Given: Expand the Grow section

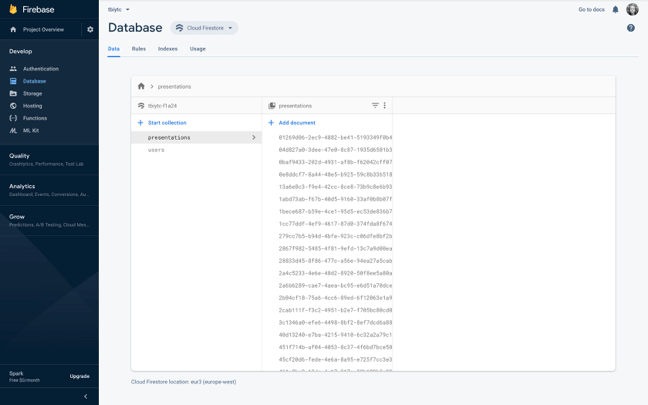Looking at the screenshot, I should [49, 220].
